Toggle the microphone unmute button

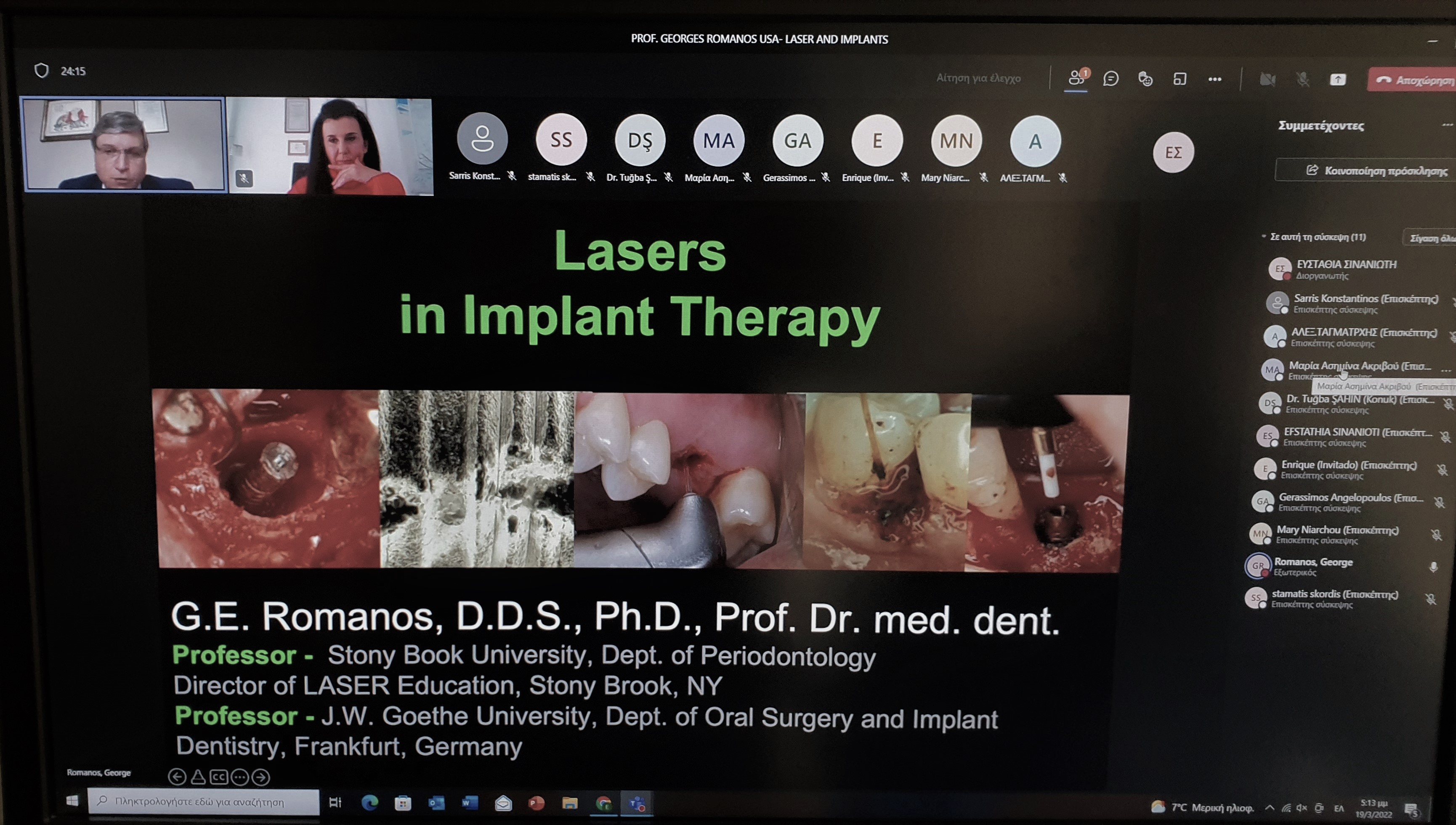pyautogui.click(x=1302, y=80)
